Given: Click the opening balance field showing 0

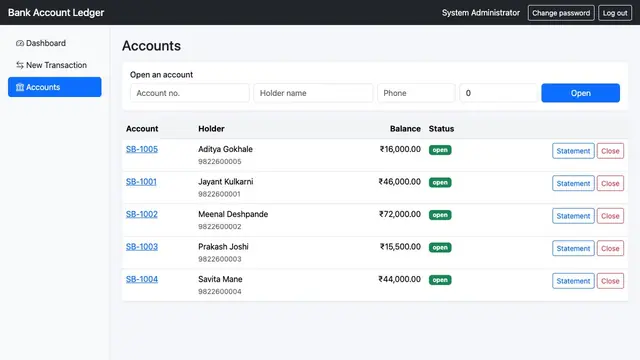Looking at the screenshot, I should click(498, 93).
